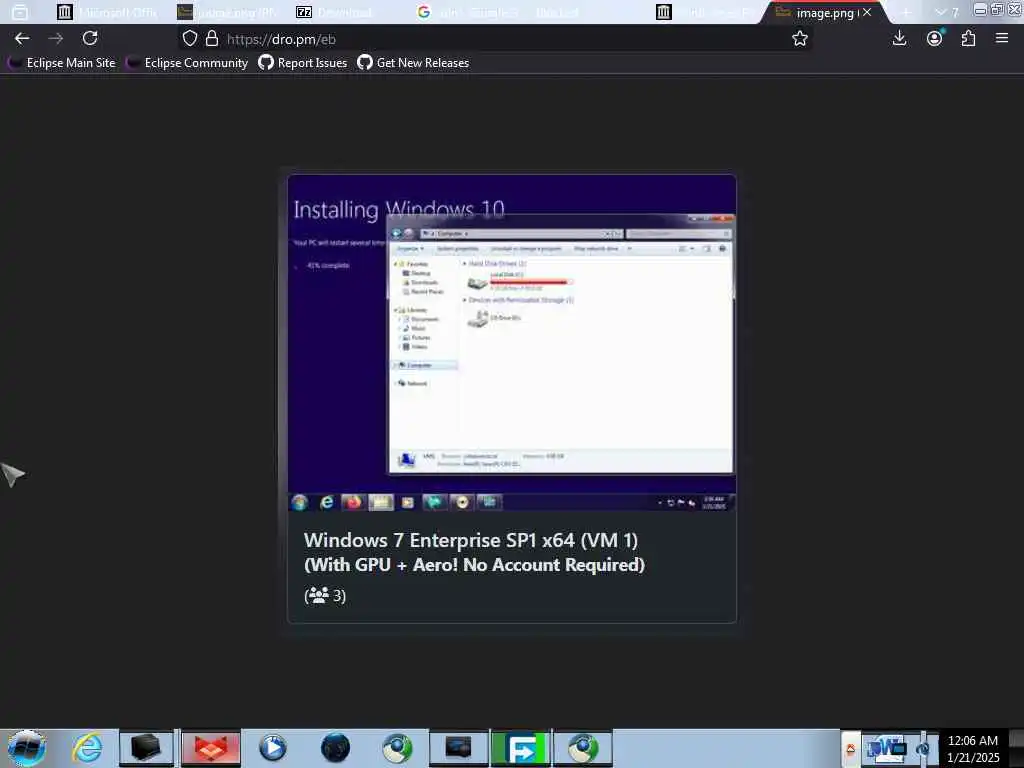Click the Windows 7 VM screenshot thumbnail
The image size is (1024, 768).
[x=512, y=344]
